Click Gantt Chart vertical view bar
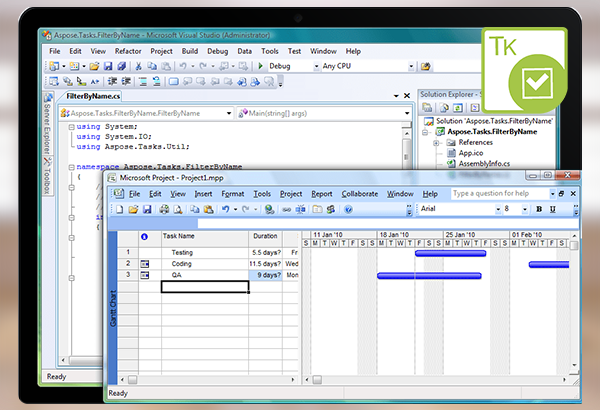600x410 pixels. [113, 308]
